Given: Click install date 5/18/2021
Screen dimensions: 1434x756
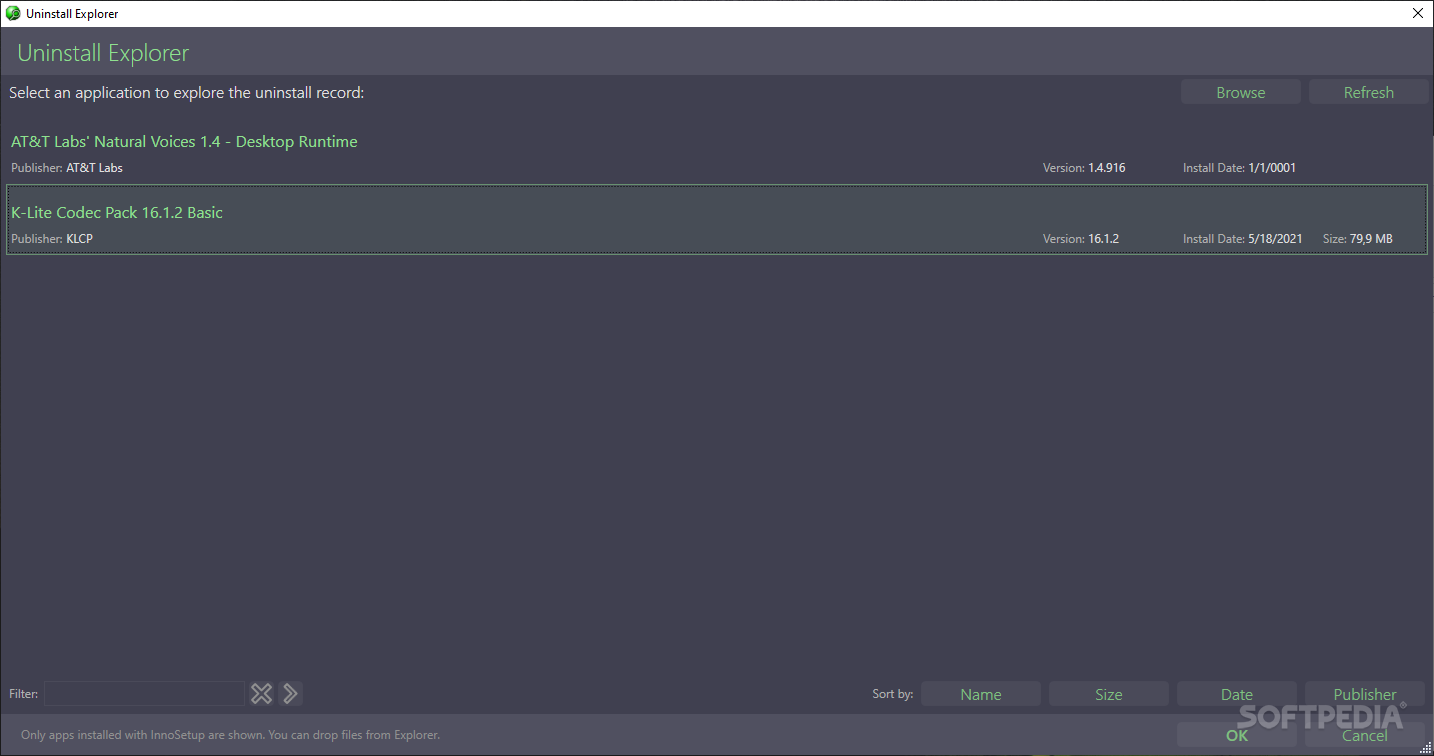Looking at the screenshot, I should tap(1275, 239).
